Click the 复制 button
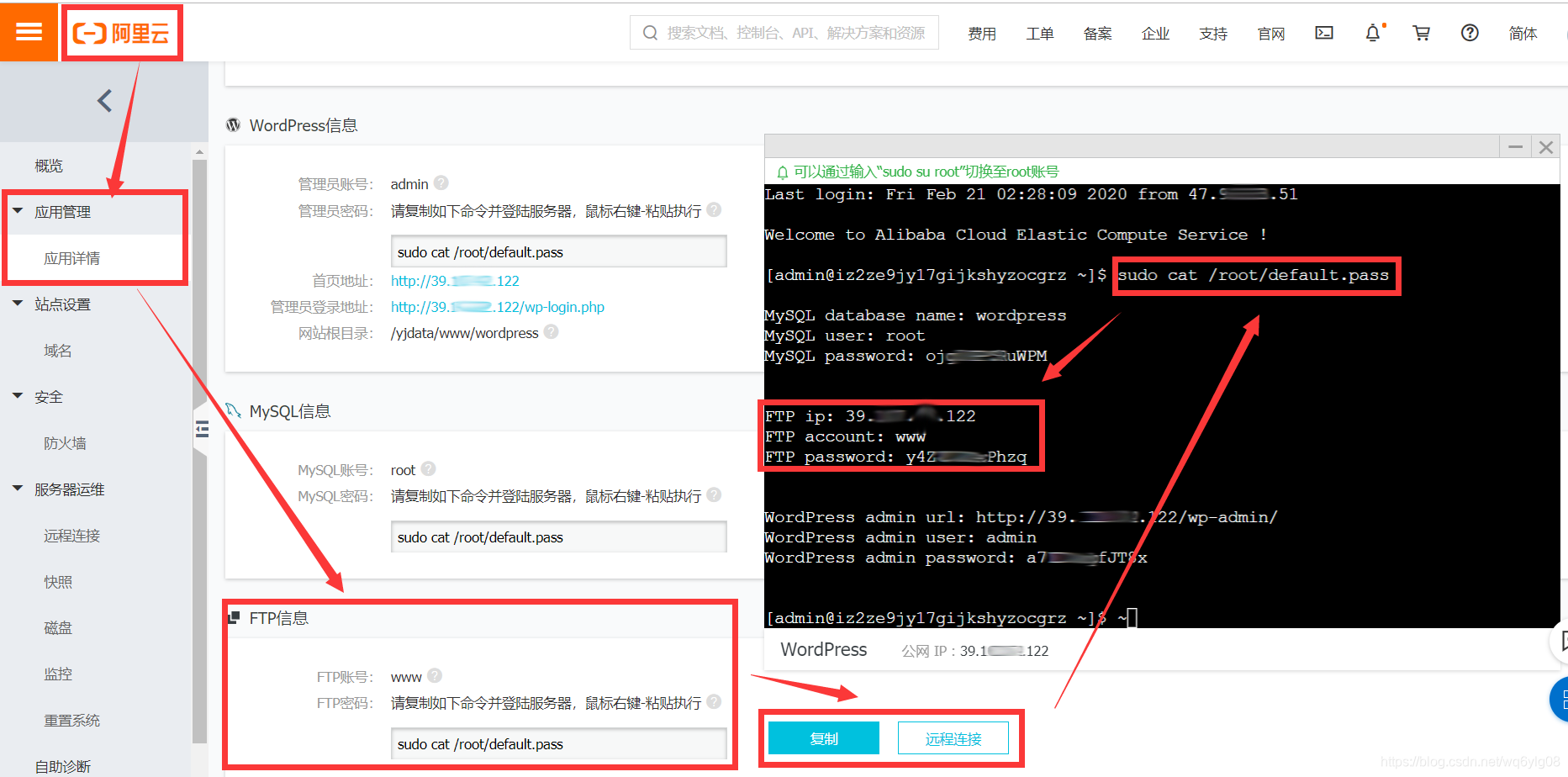 [824, 738]
